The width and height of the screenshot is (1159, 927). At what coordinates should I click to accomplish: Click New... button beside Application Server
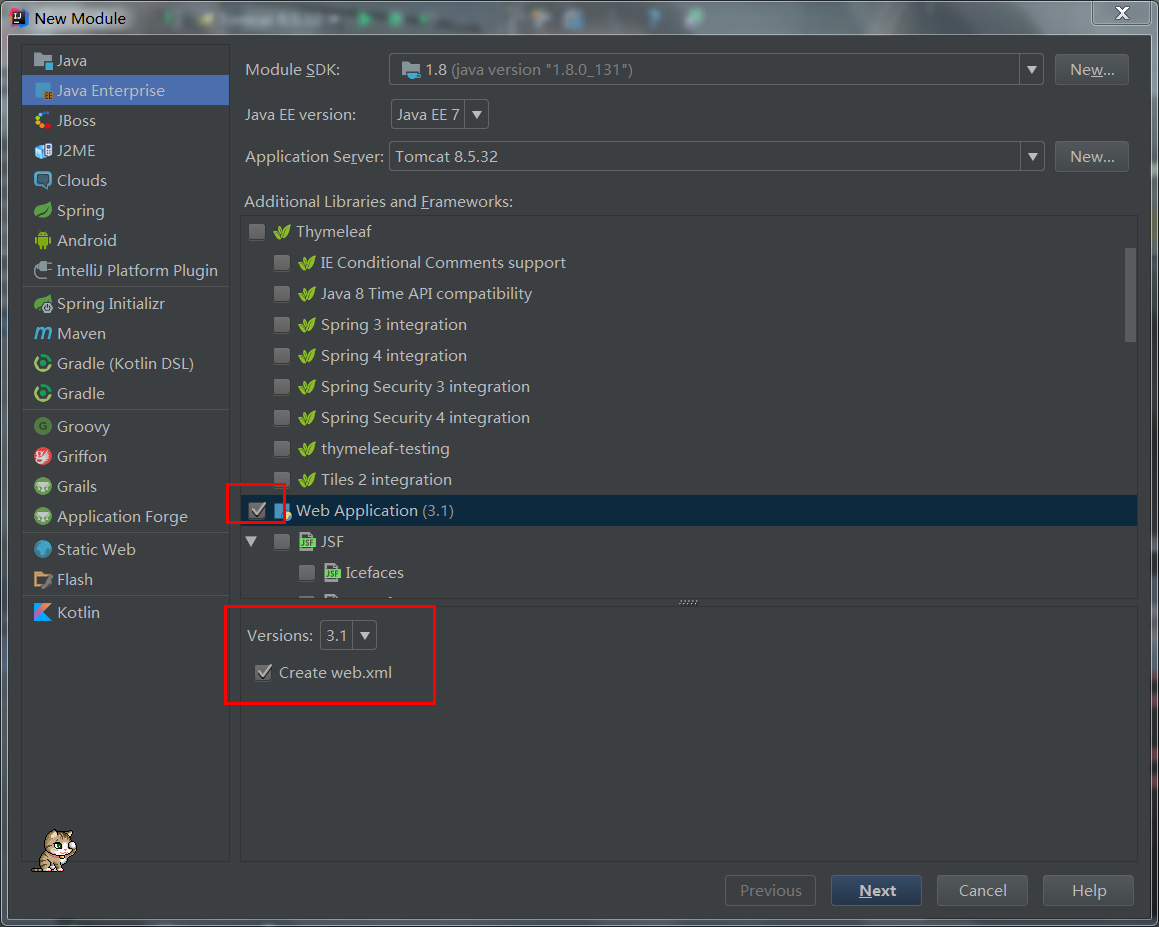1092,157
